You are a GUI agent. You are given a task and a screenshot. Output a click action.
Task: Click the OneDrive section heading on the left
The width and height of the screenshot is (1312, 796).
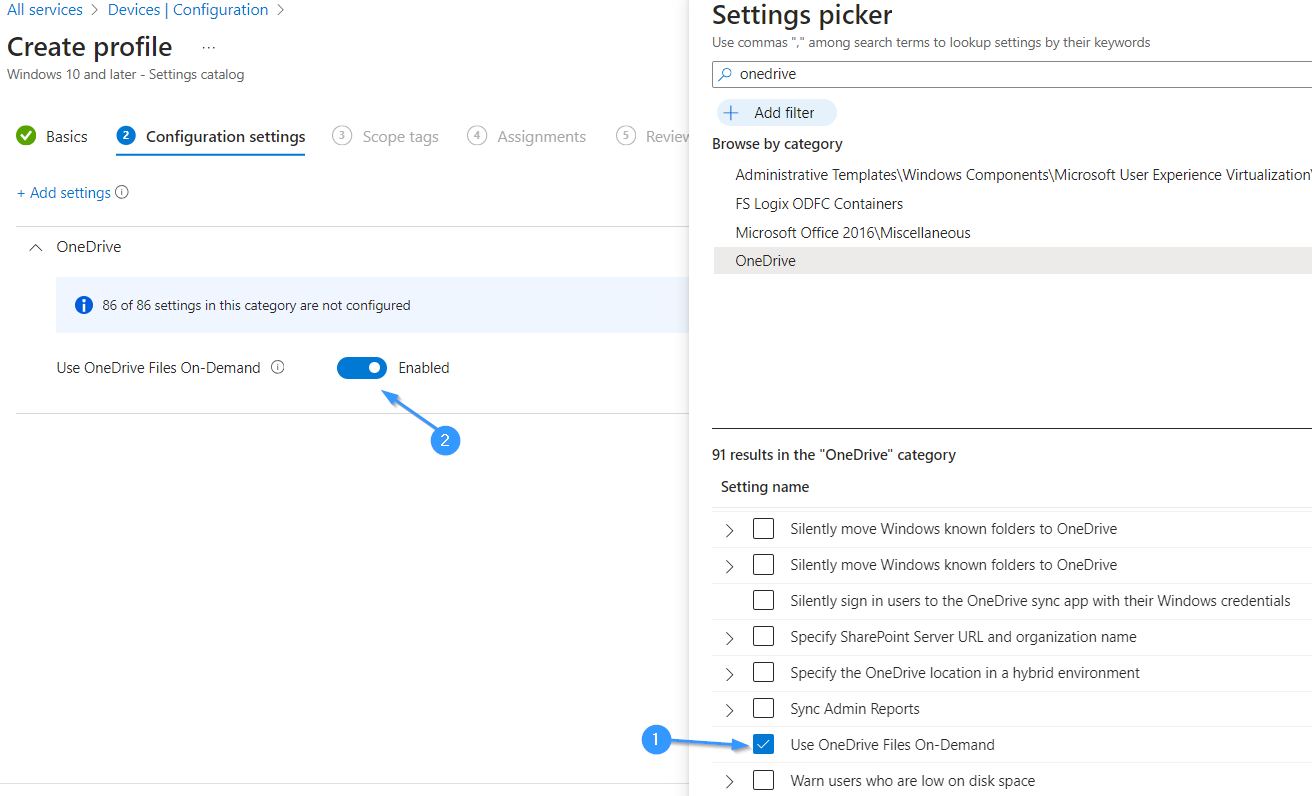pos(89,247)
